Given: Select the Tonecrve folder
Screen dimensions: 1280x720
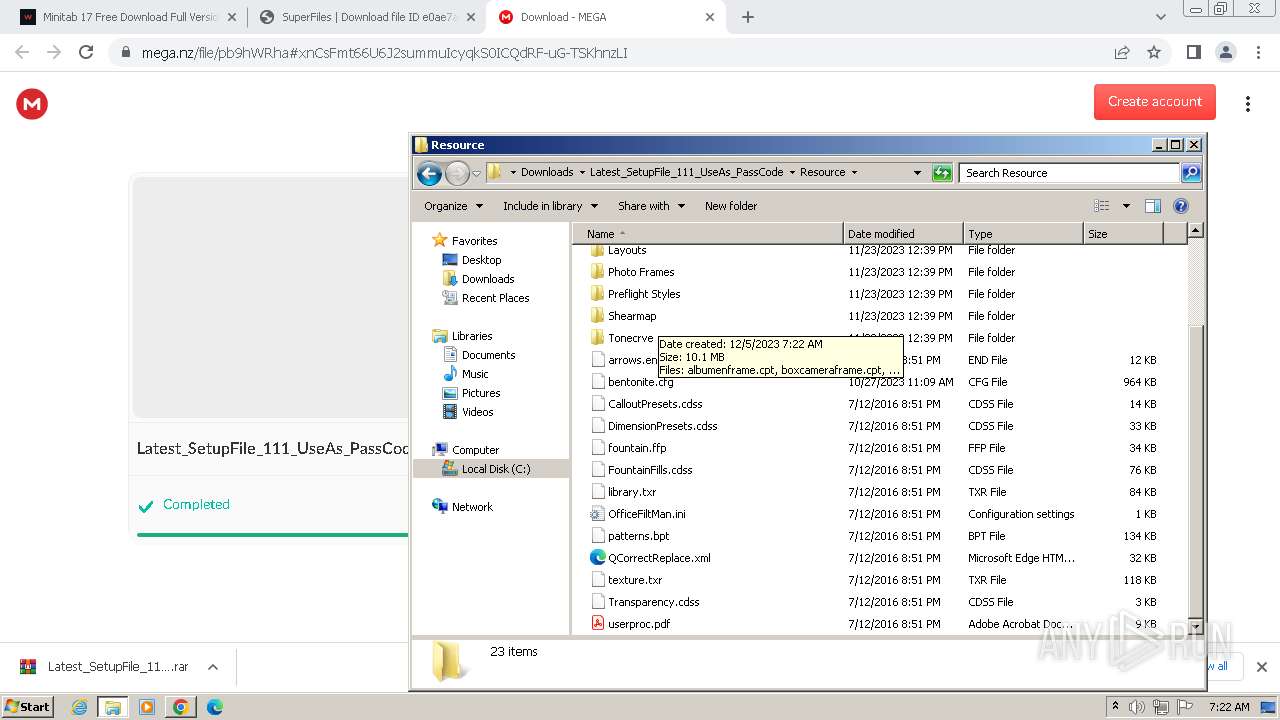Looking at the screenshot, I should [630, 338].
